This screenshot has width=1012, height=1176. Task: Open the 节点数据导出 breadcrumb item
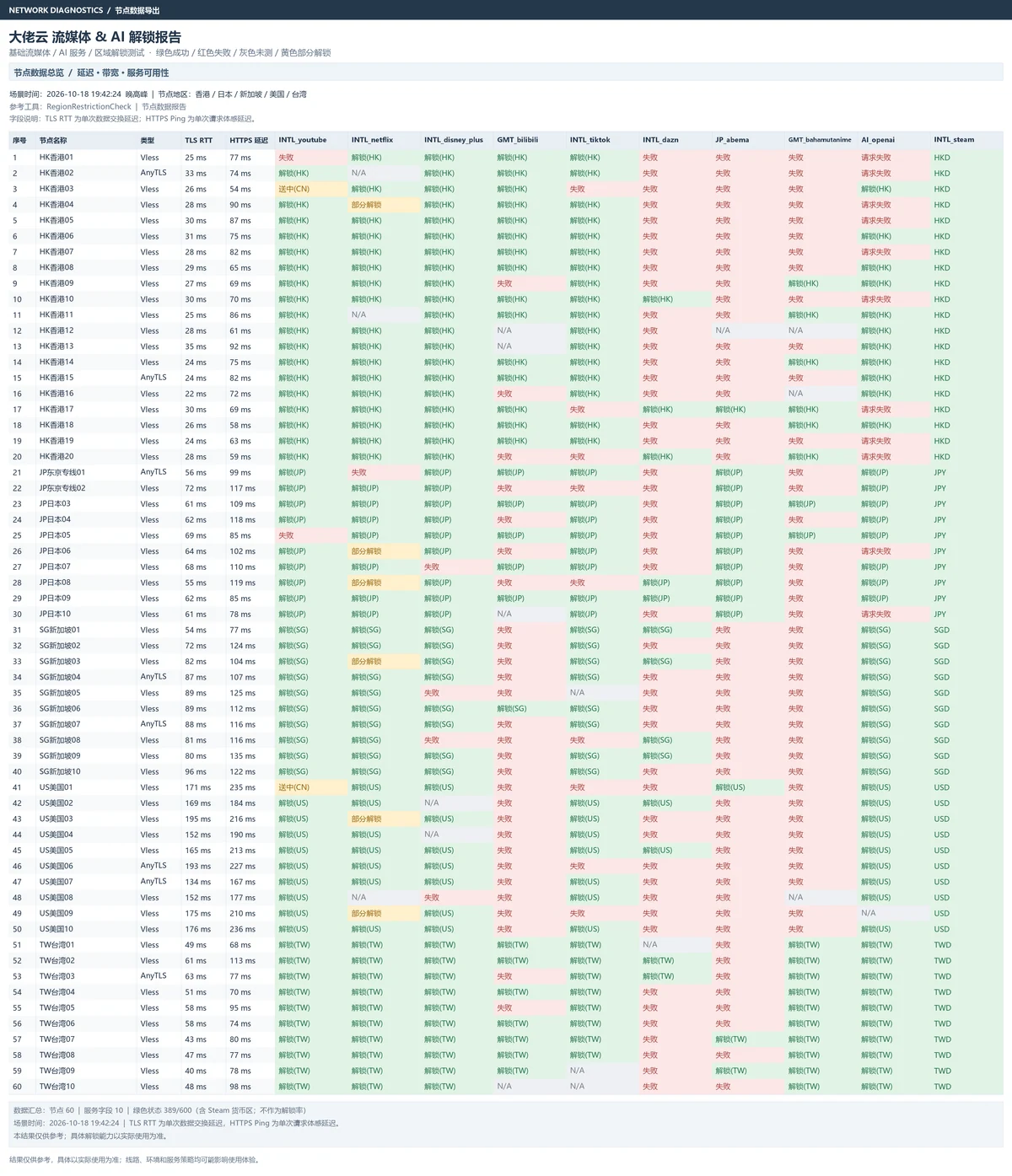(x=137, y=10)
